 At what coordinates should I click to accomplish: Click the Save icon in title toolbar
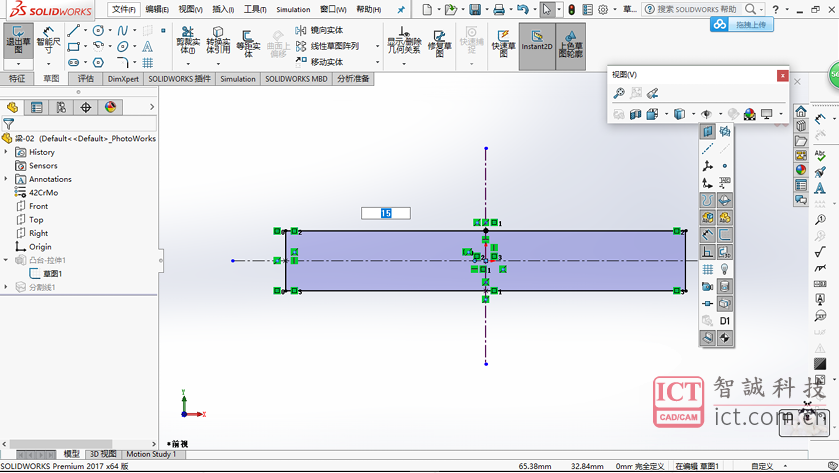[x=475, y=9]
